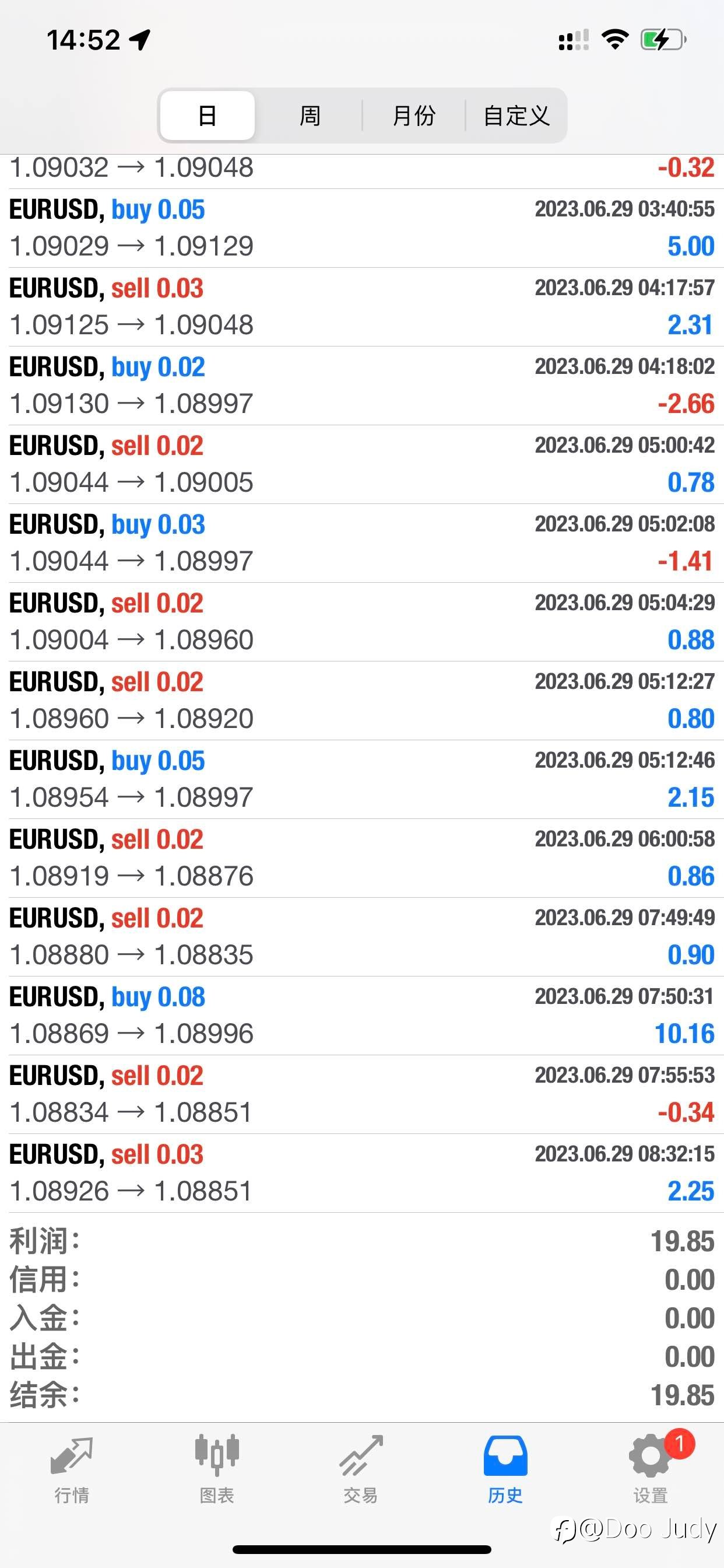
Task: Switch to the 月份 month period
Action: point(414,115)
